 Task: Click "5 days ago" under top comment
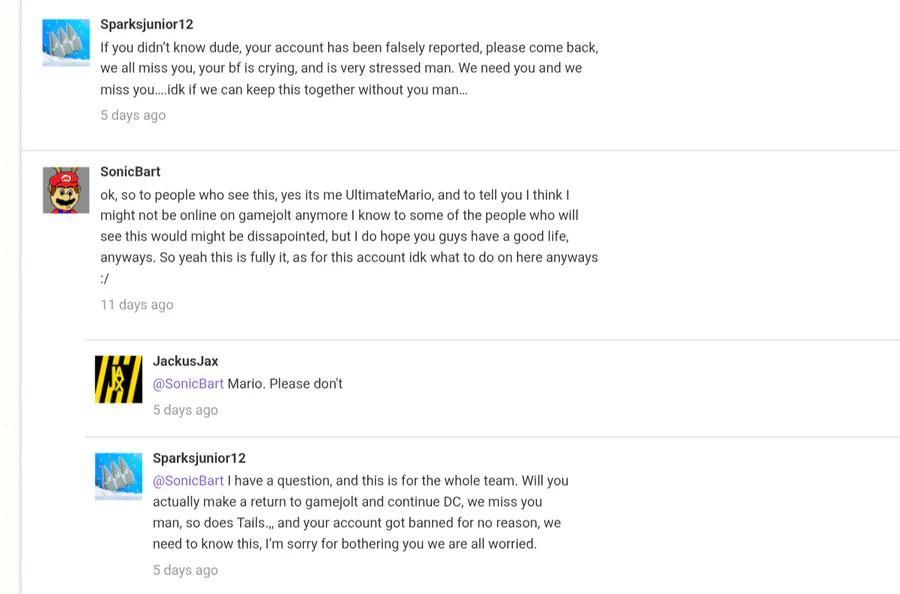pyautogui.click(x=133, y=115)
